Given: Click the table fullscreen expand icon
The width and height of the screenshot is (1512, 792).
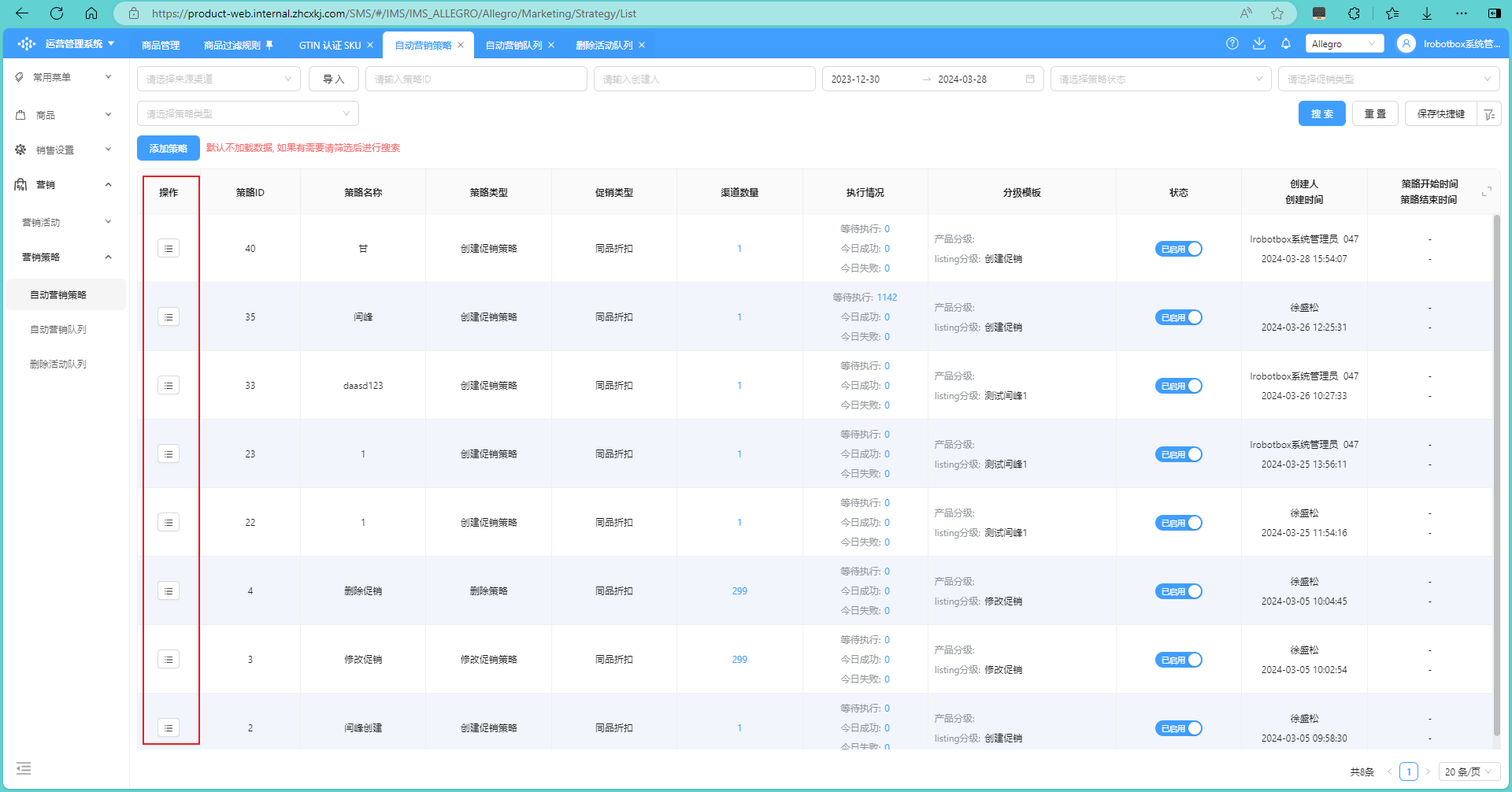Looking at the screenshot, I should pyautogui.click(x=1487, y=192).
